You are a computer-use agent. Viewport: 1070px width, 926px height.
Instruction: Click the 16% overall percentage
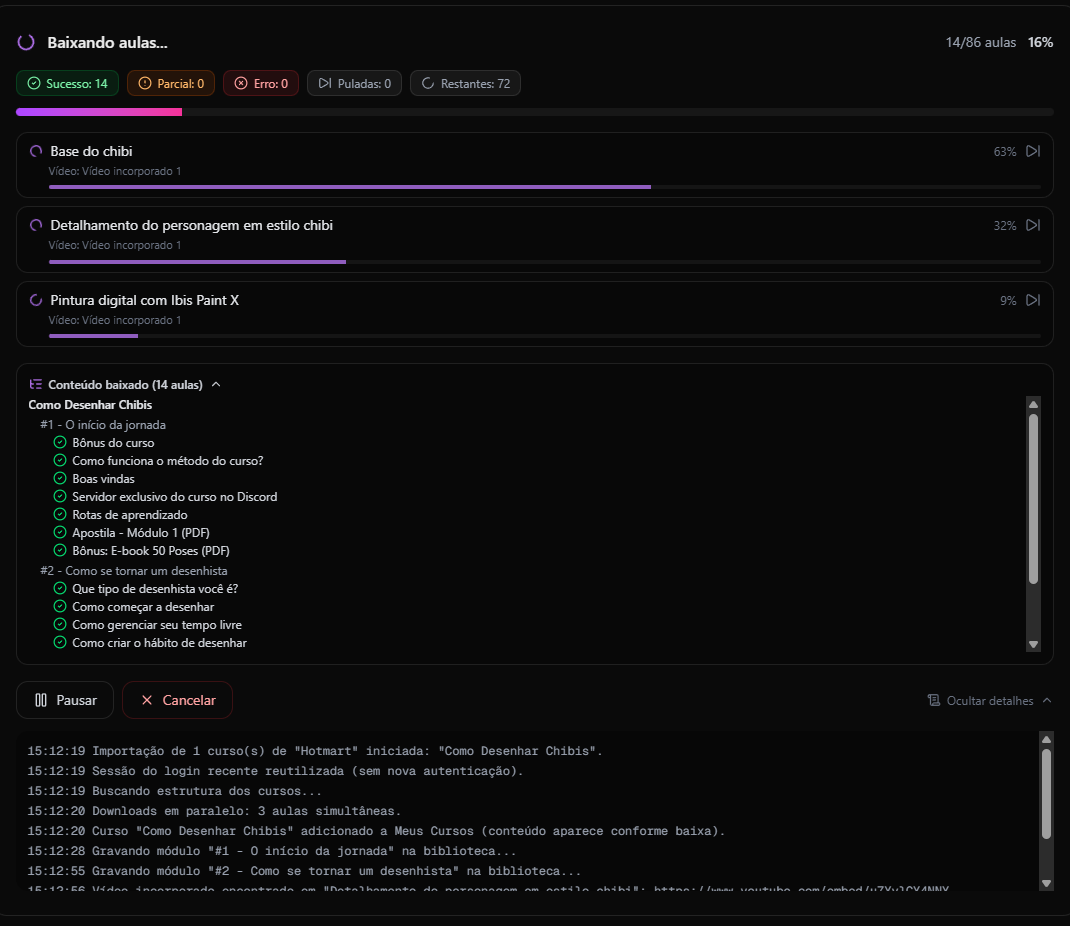click(x=1040, y=42)
